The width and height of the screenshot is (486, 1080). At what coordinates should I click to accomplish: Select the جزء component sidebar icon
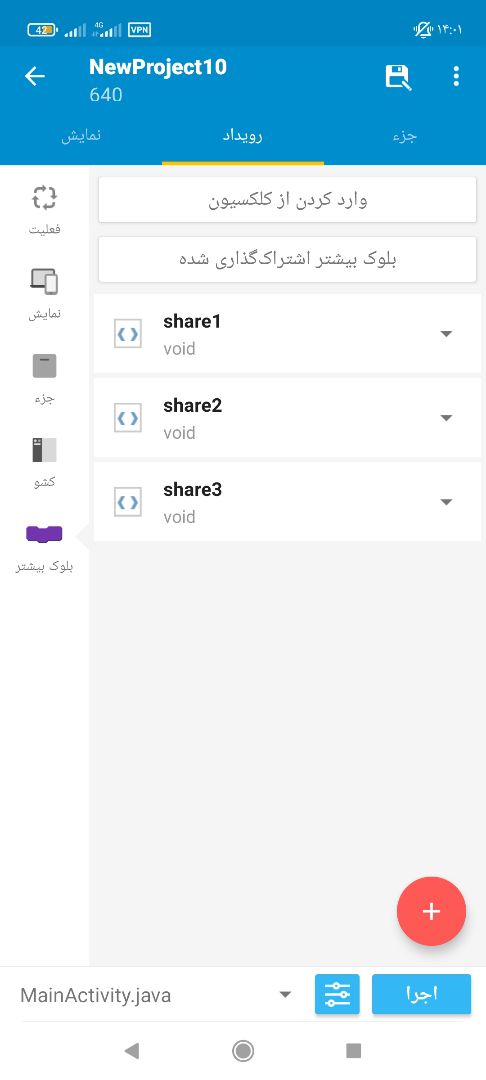coord(45,366)
